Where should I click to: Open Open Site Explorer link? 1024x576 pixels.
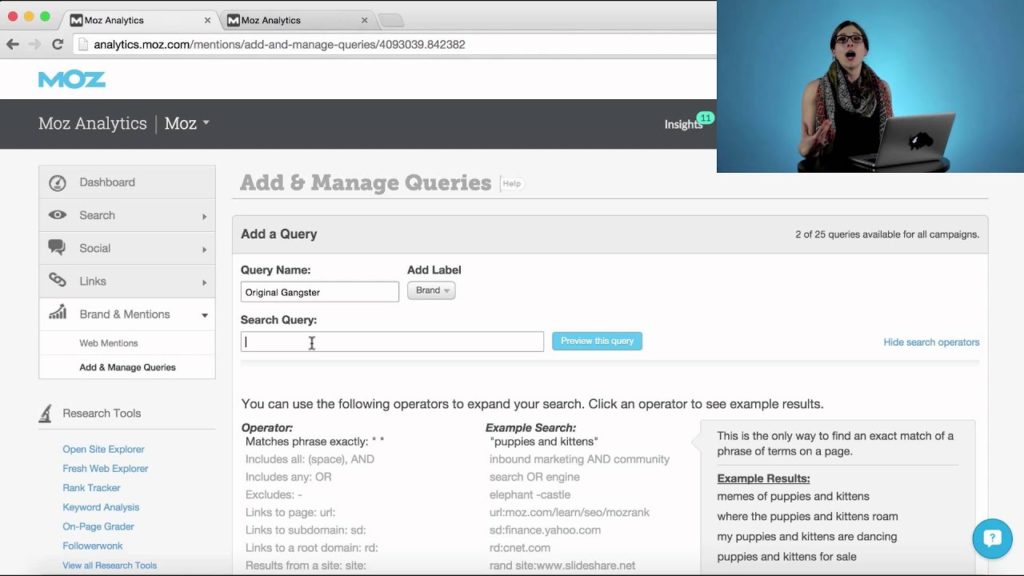pyautogui.click(x=103, y=449)
